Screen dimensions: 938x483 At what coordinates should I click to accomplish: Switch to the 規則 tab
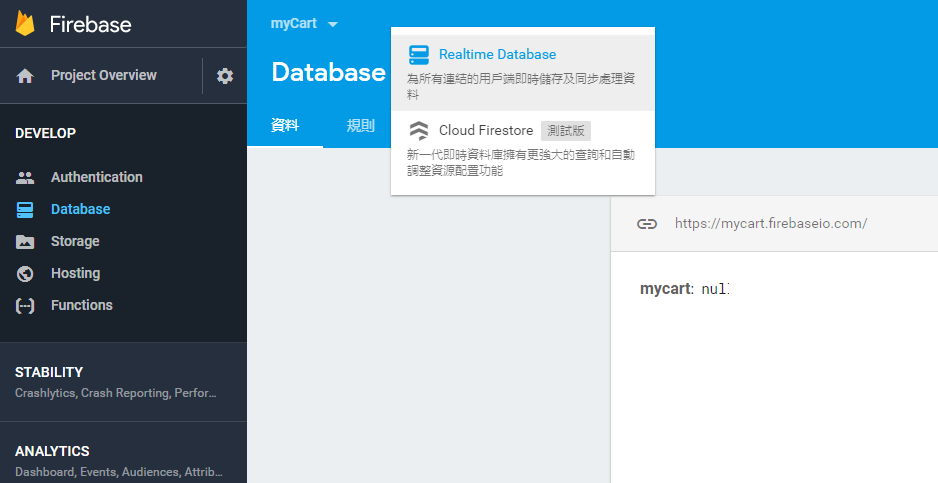(x=360, y=125)
